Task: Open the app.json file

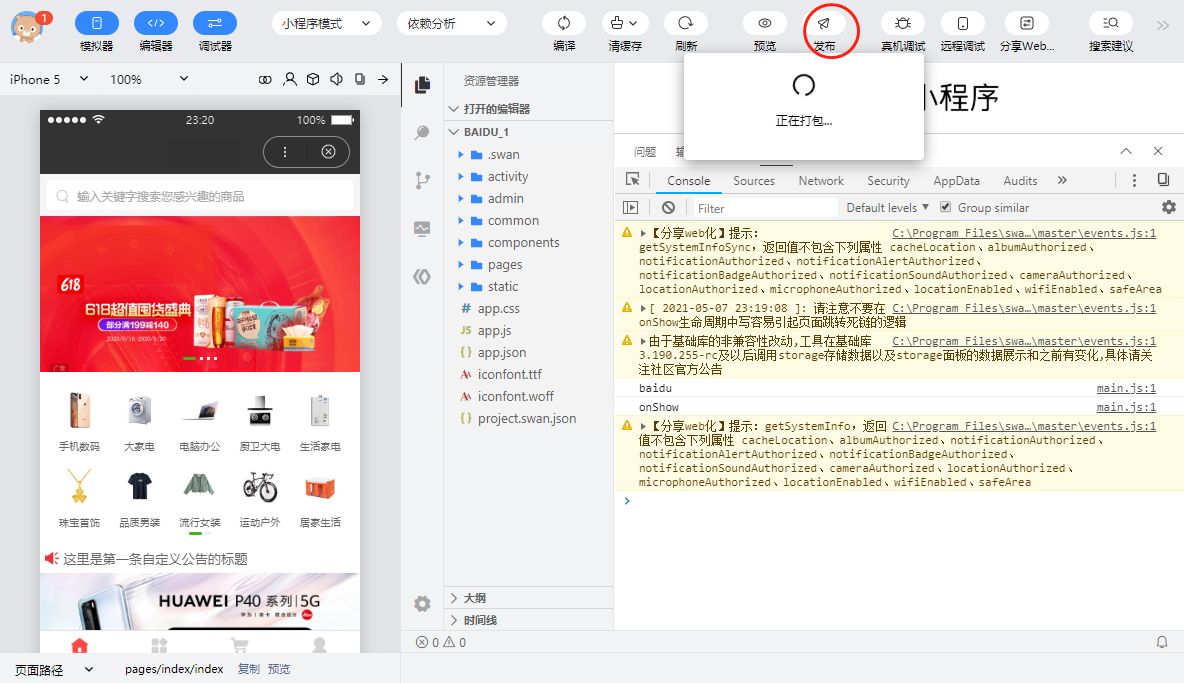Action: click(x=502, y=353)
